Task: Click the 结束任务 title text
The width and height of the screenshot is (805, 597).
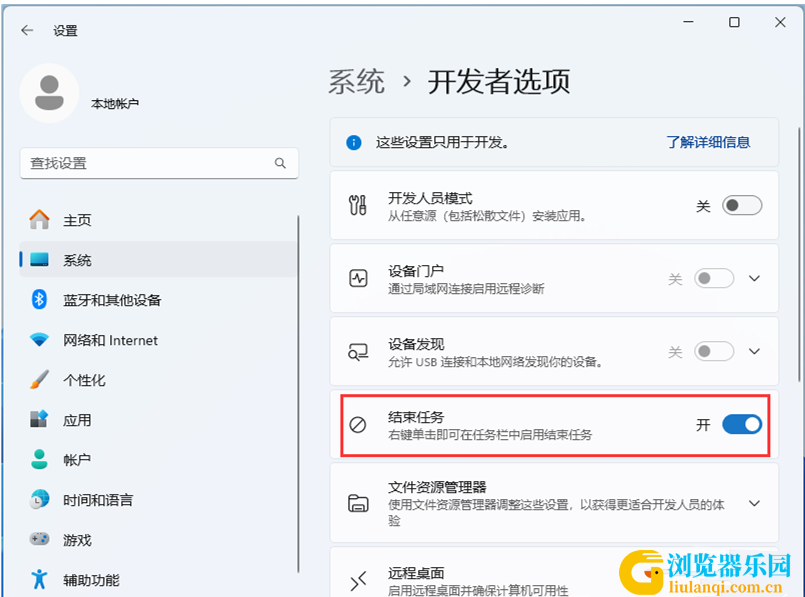Action: pyautogui.click(x=416, y=417)
